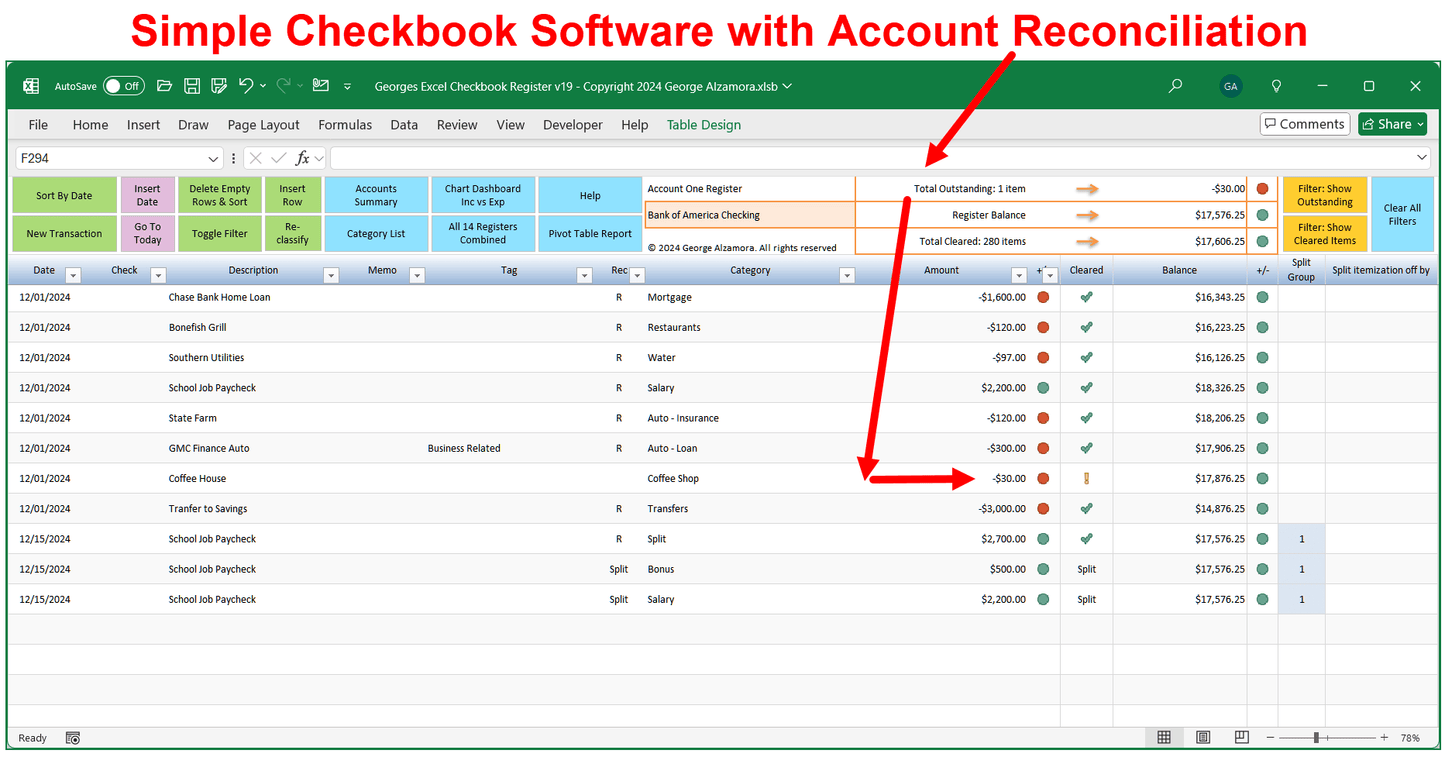Click Toggle Filter button

(x=220, y=234)
